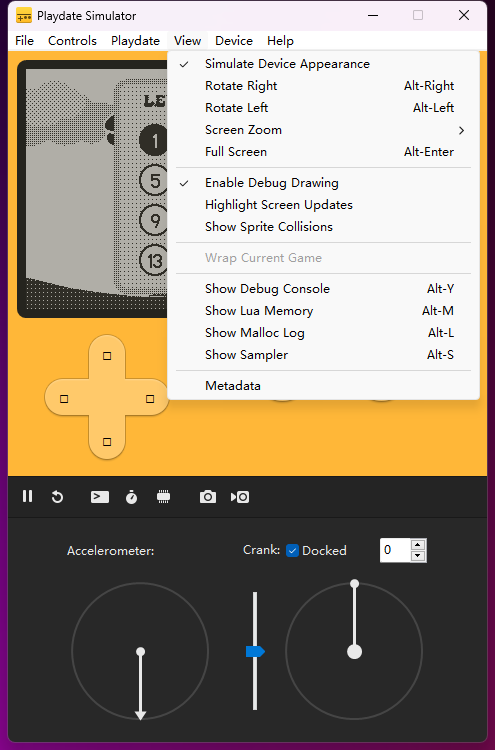Expand the Screen Zoom submenu
The image size is (495, 750).
point(323,130)
